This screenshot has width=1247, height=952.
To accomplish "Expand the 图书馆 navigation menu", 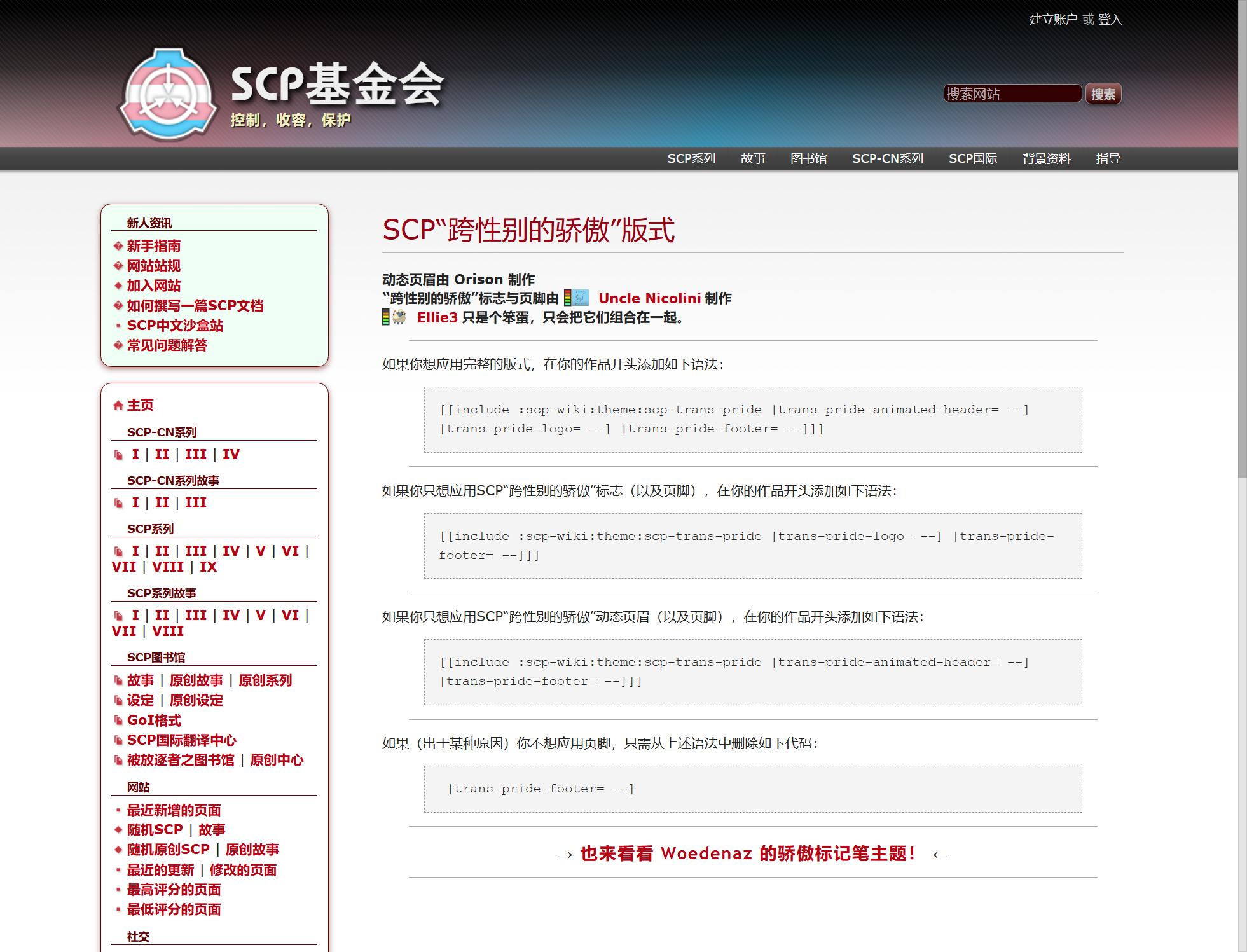I will (808, 158).
